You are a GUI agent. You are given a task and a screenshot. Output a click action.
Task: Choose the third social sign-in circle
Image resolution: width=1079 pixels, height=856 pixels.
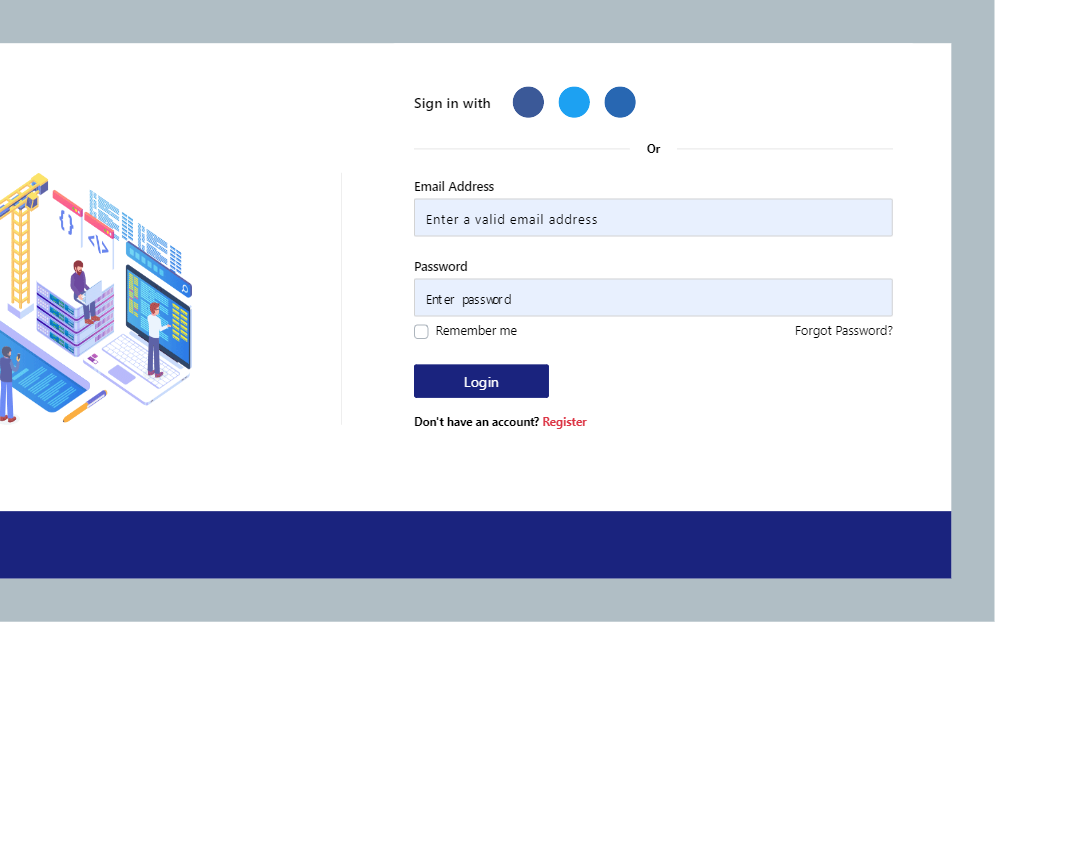620,102
